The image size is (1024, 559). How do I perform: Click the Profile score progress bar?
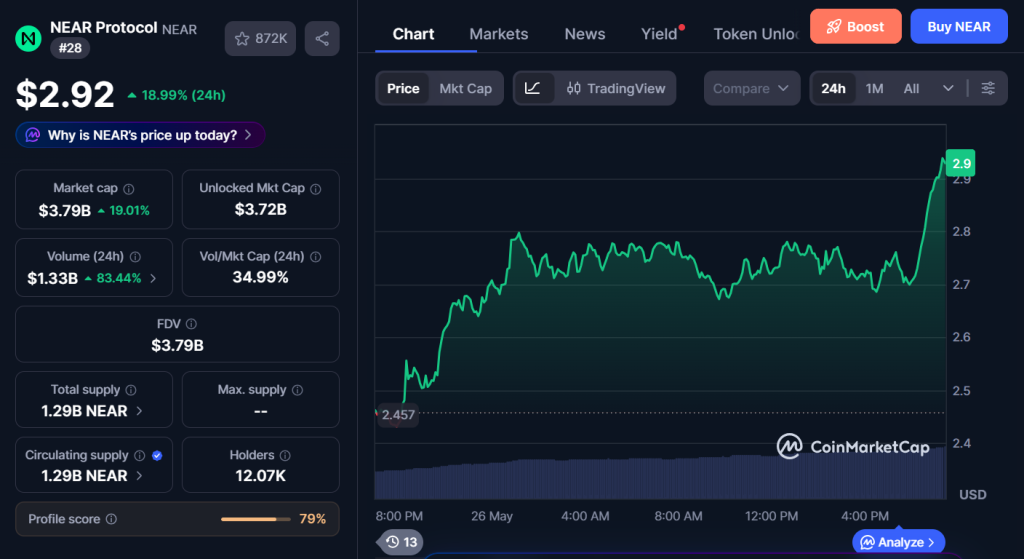point(256,519)
